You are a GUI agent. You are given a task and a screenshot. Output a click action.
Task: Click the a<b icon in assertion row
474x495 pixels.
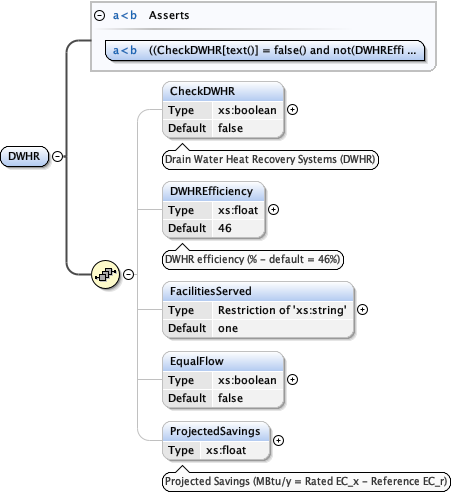tap(125, 50)
